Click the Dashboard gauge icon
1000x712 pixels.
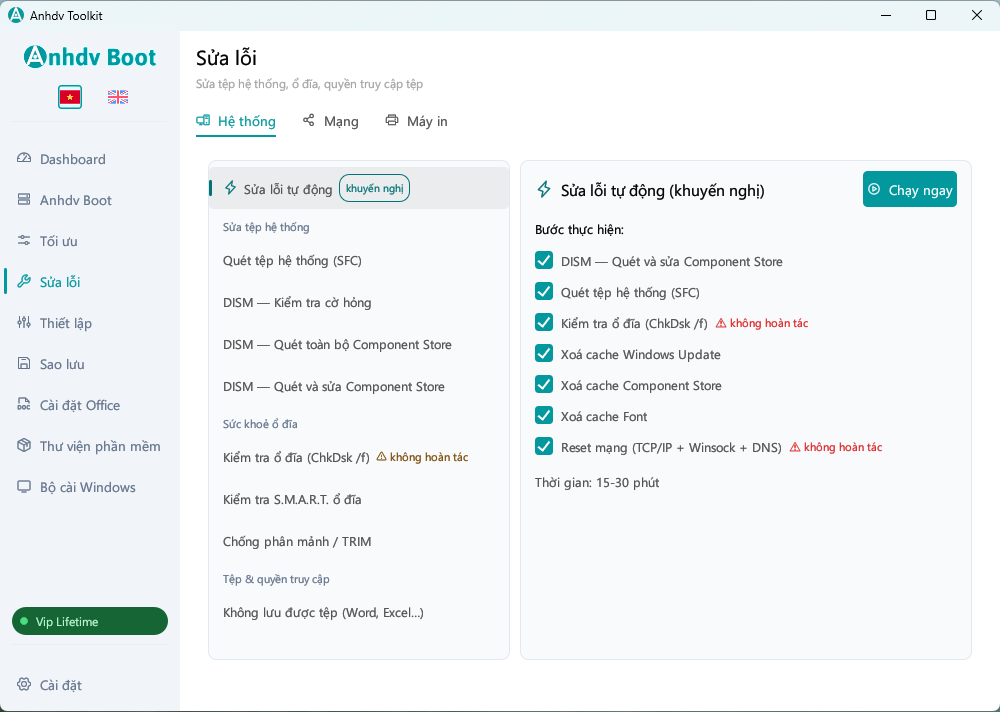click(x=24, y=158)
